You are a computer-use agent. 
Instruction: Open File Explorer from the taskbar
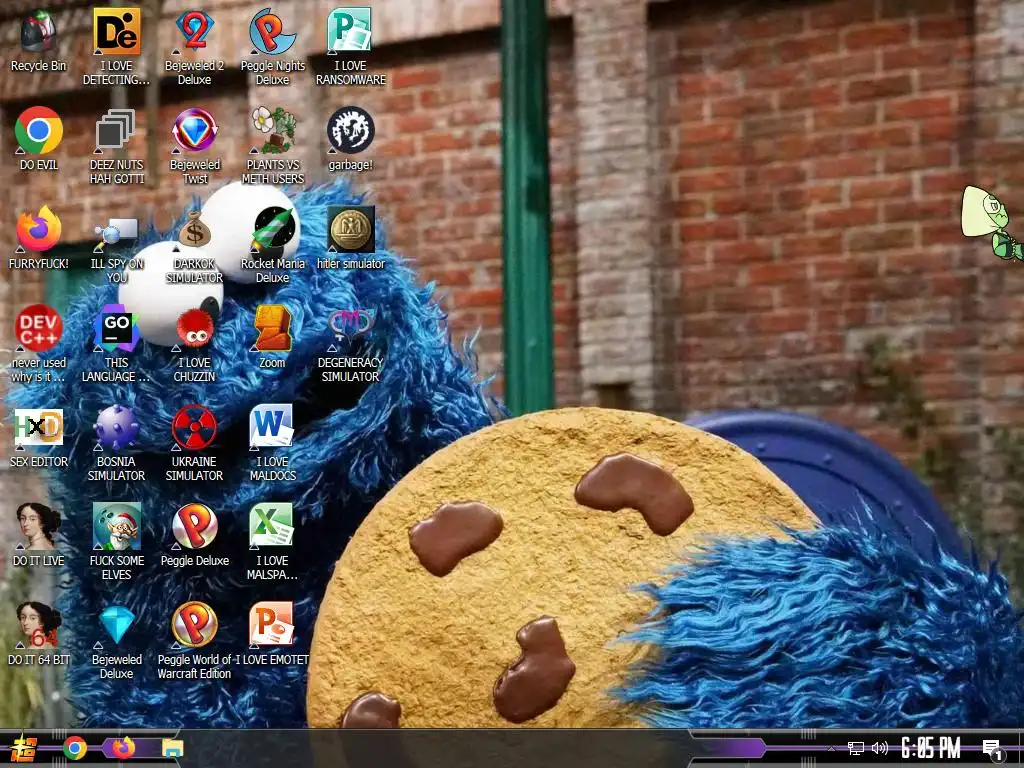pos(172,748)
